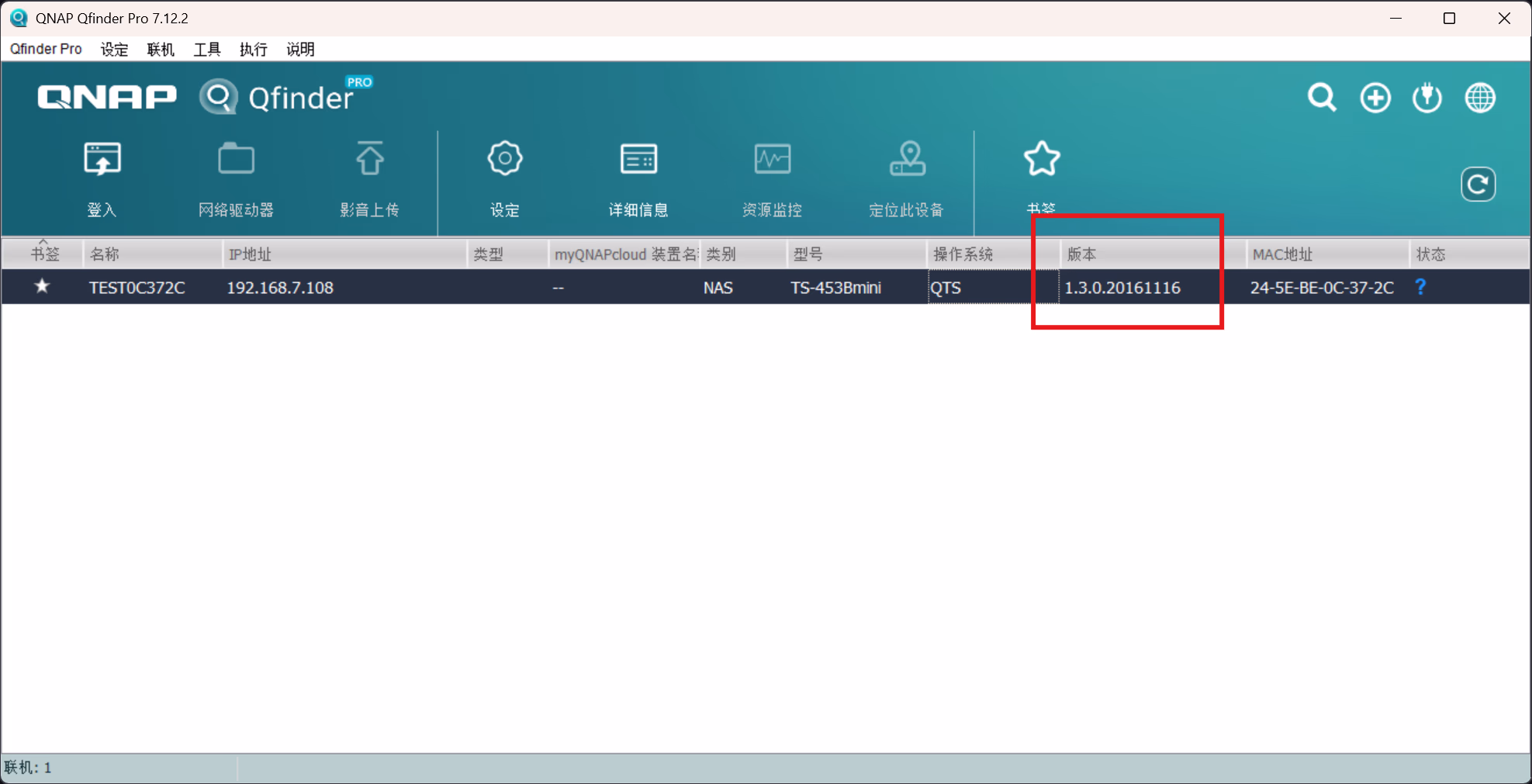Click the NAS category cell
Image resolution: width=1532 pixels, height=784 pixels.
pos(718,288)
